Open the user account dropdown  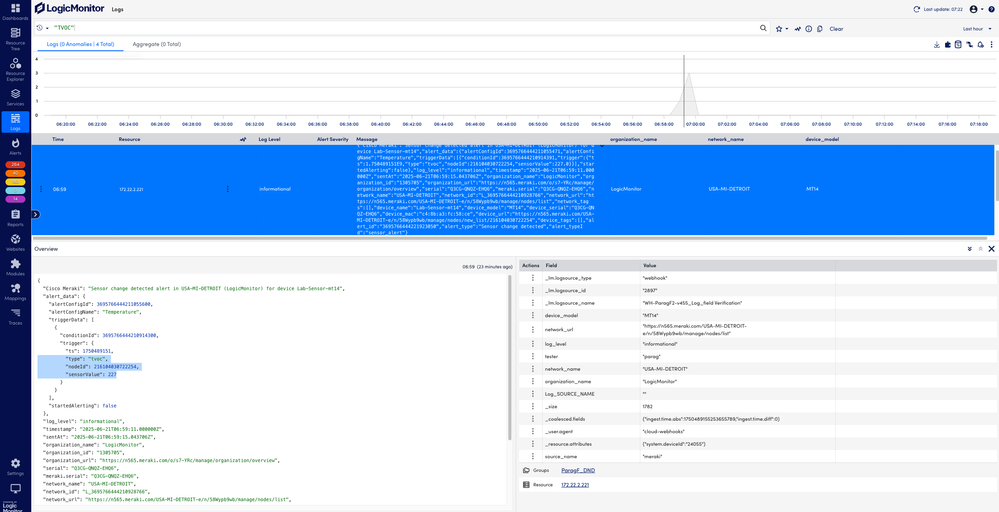(x=975, y=9)
